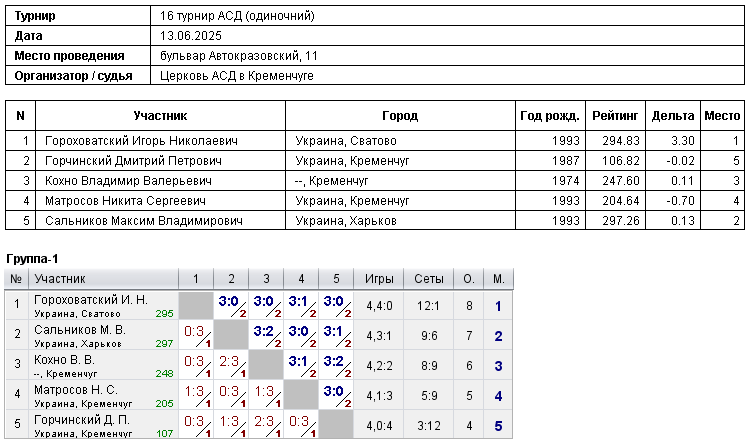Click delta value 3.30
Screen dimensions: 750x444
[x=683, y=141]
